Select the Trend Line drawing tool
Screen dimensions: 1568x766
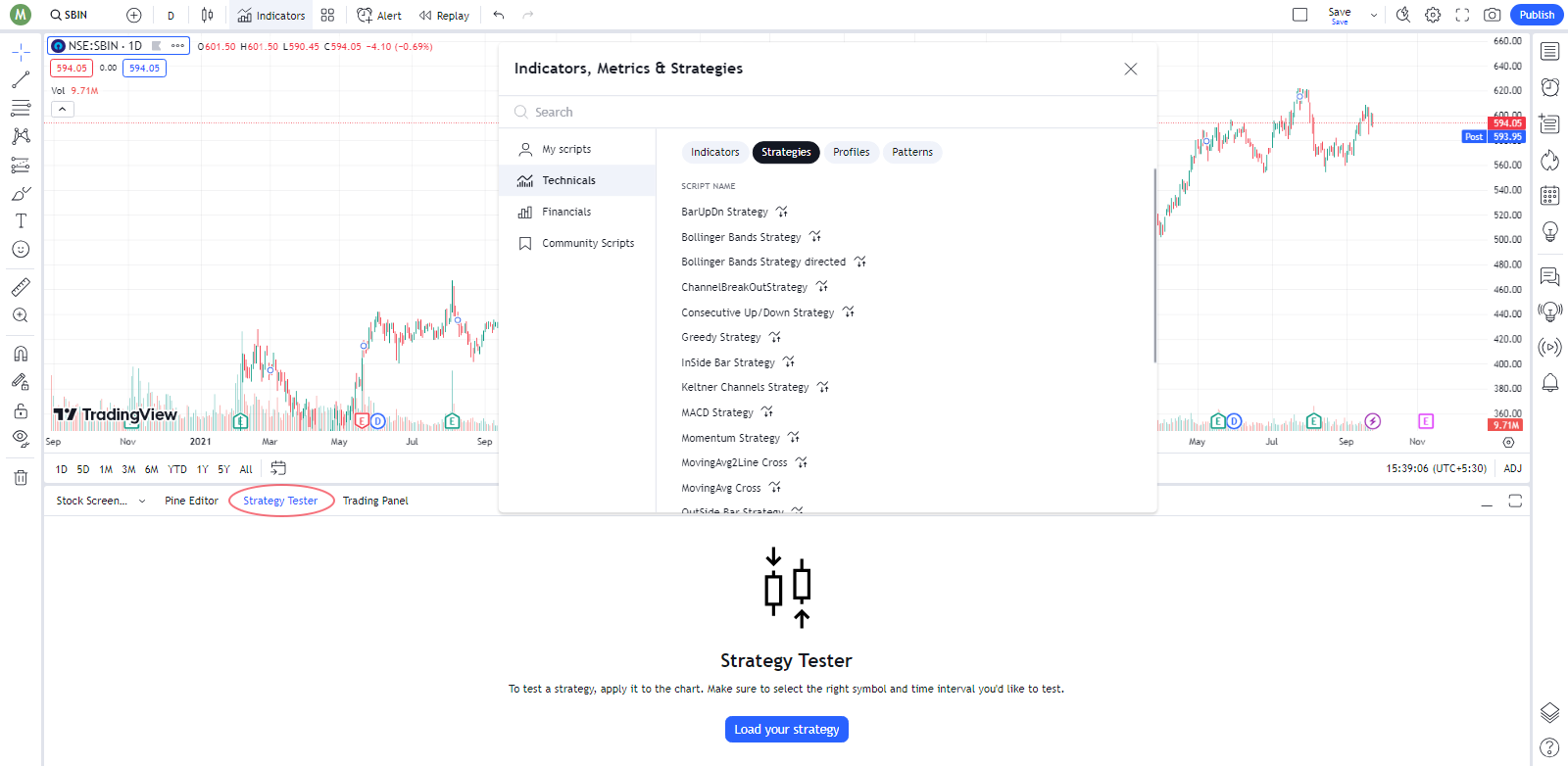pos(21,80)
